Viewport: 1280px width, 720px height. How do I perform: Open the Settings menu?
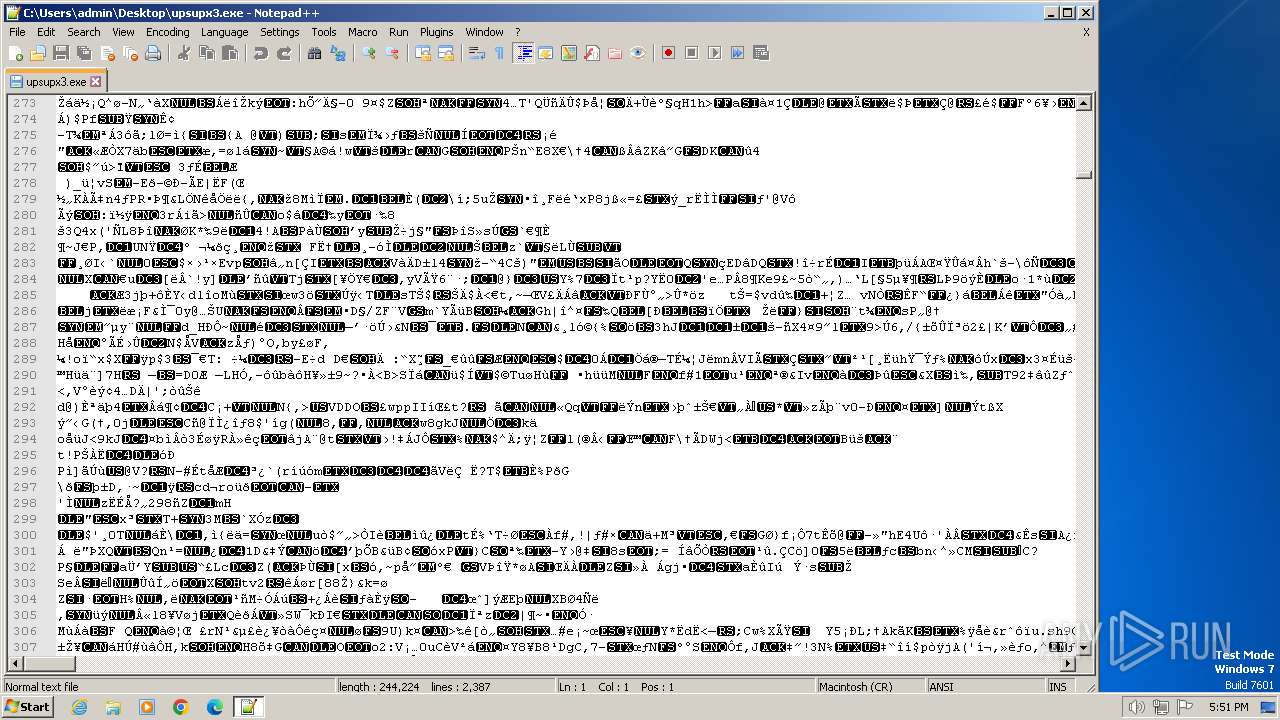point(279,32)
